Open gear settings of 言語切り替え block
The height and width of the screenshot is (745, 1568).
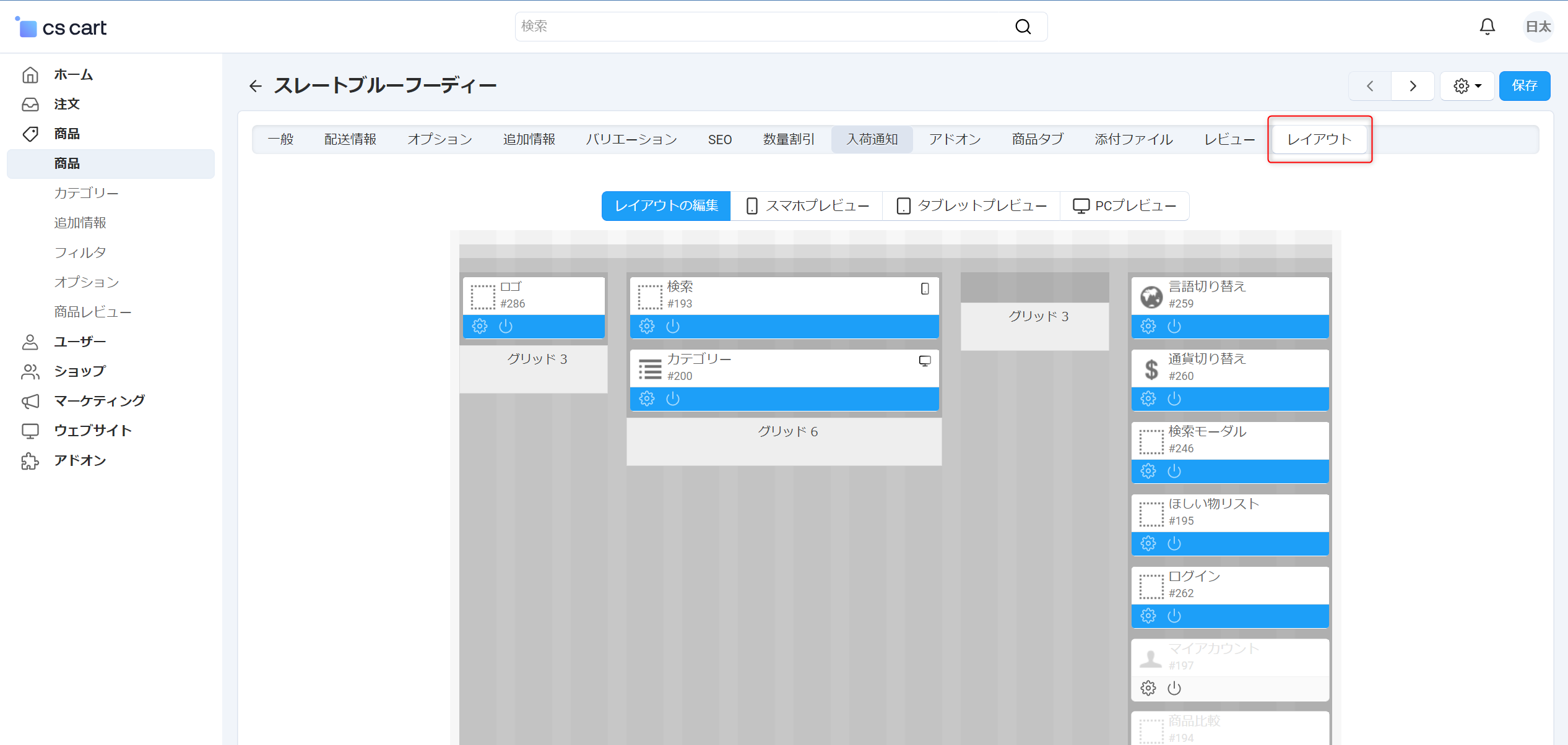click(x=1148, y=326)
